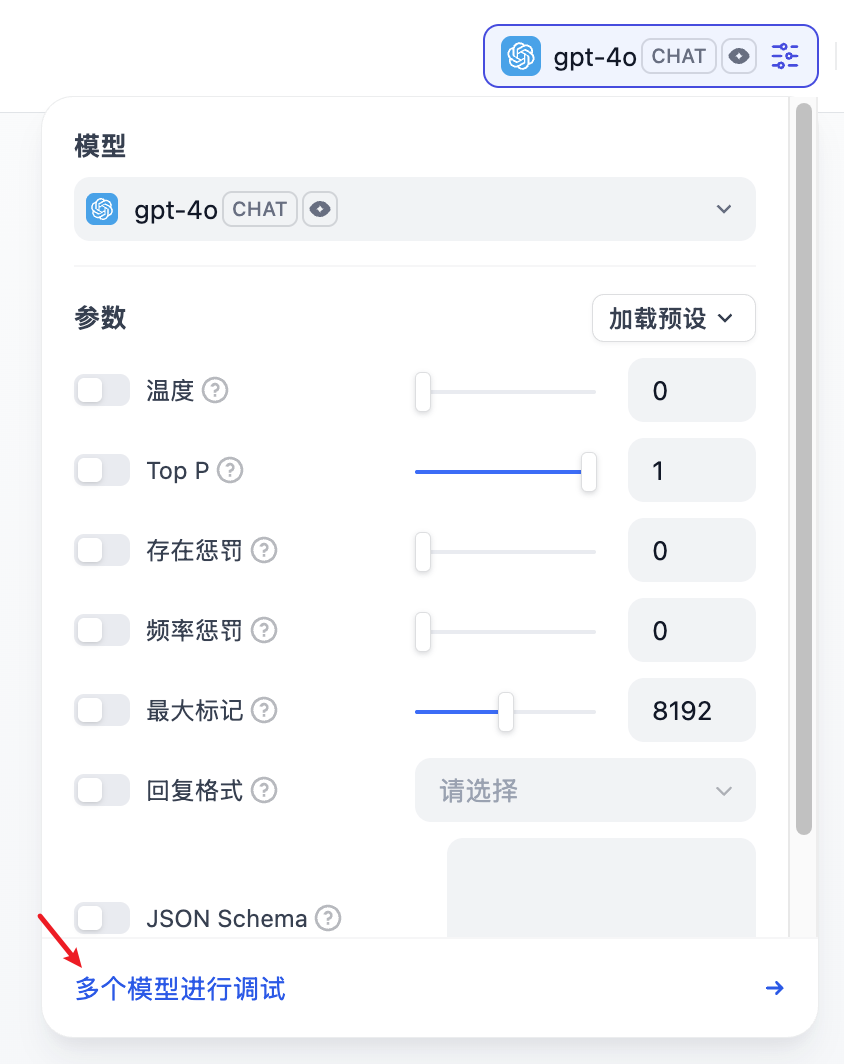Image resolution: width=844 pixels, height=1064 pixels.
Task: Open the 回复格式 请选择 dropdown
Action: [x=585, y=791]
